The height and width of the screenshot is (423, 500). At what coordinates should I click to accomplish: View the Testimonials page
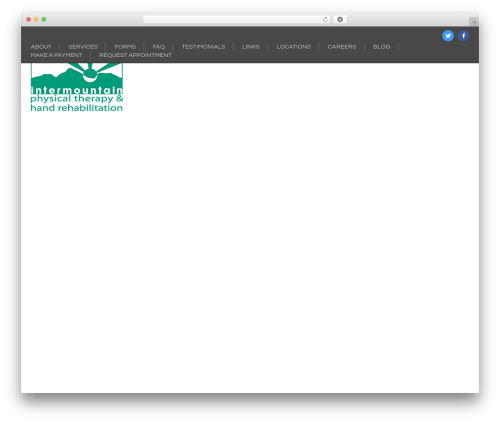click(203, 47)
